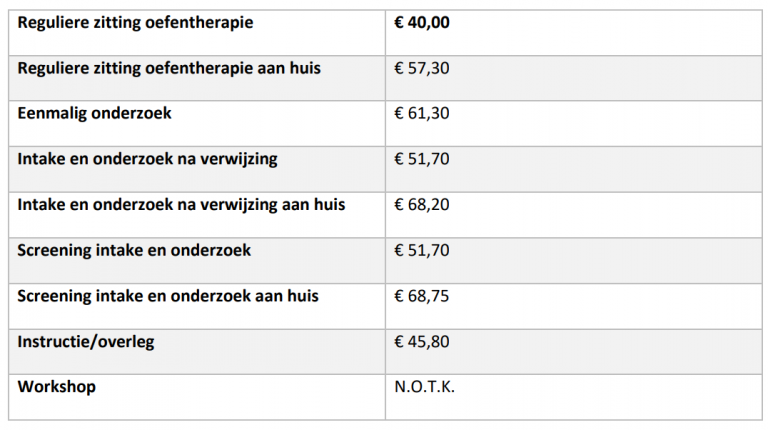
Task: Click the € 45,80 price cell
Action: 422,341
